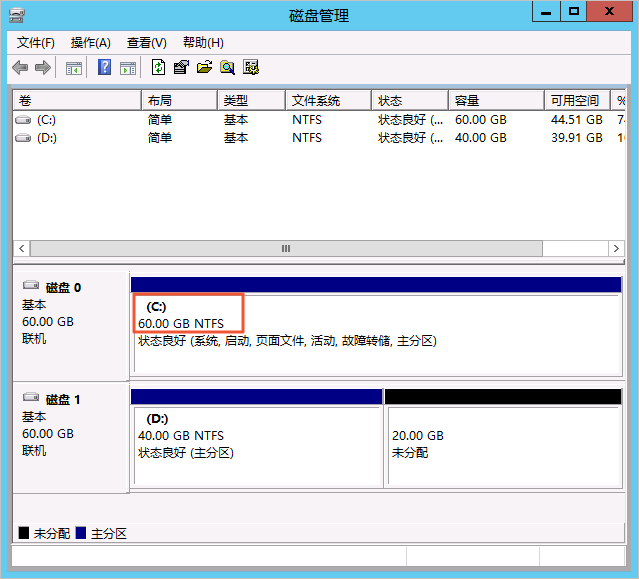Open the 帮助(H) menu
639x579 pixels.
pyautogui.click(x=203, y=43)
